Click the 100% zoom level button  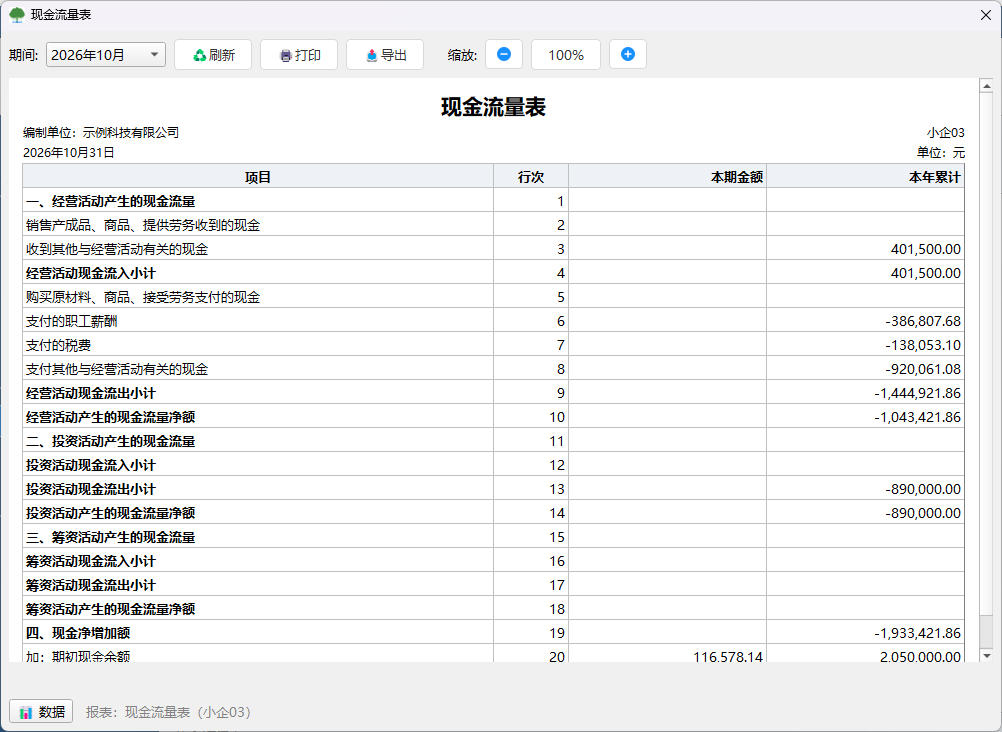click(x=566, y=55)
